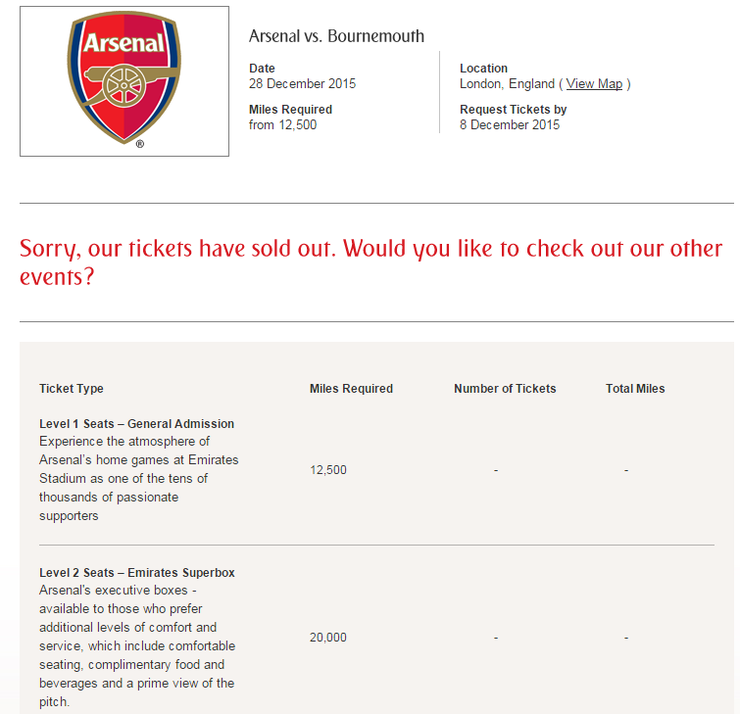This screenshot has height=714, width=740.
Task: Click the 8 December 2015 request deadline
Action: click(510, 125)
